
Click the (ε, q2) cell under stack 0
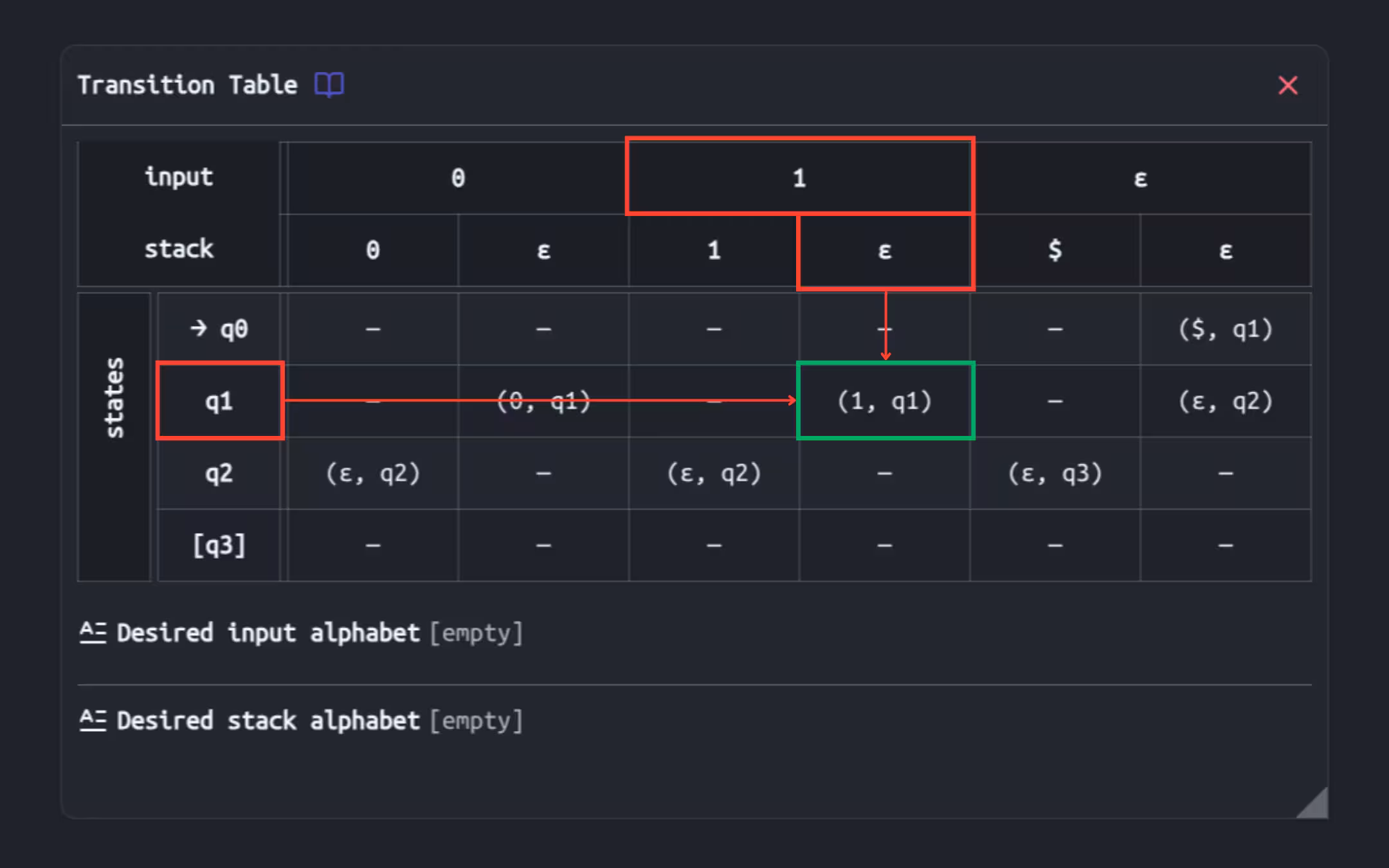[x=373, y=473]
